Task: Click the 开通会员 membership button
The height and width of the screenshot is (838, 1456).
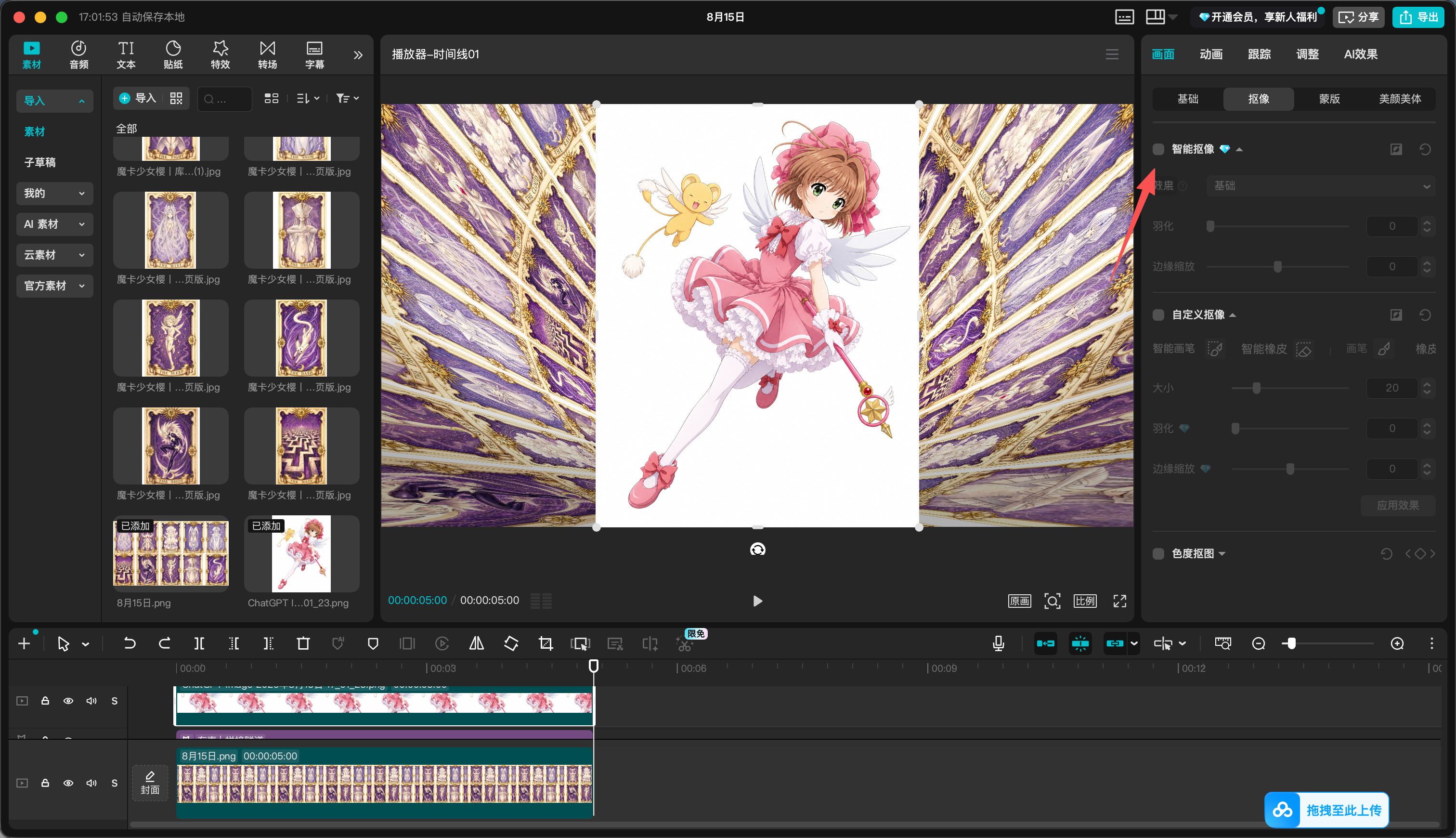Action: (x=1257, y=17)
